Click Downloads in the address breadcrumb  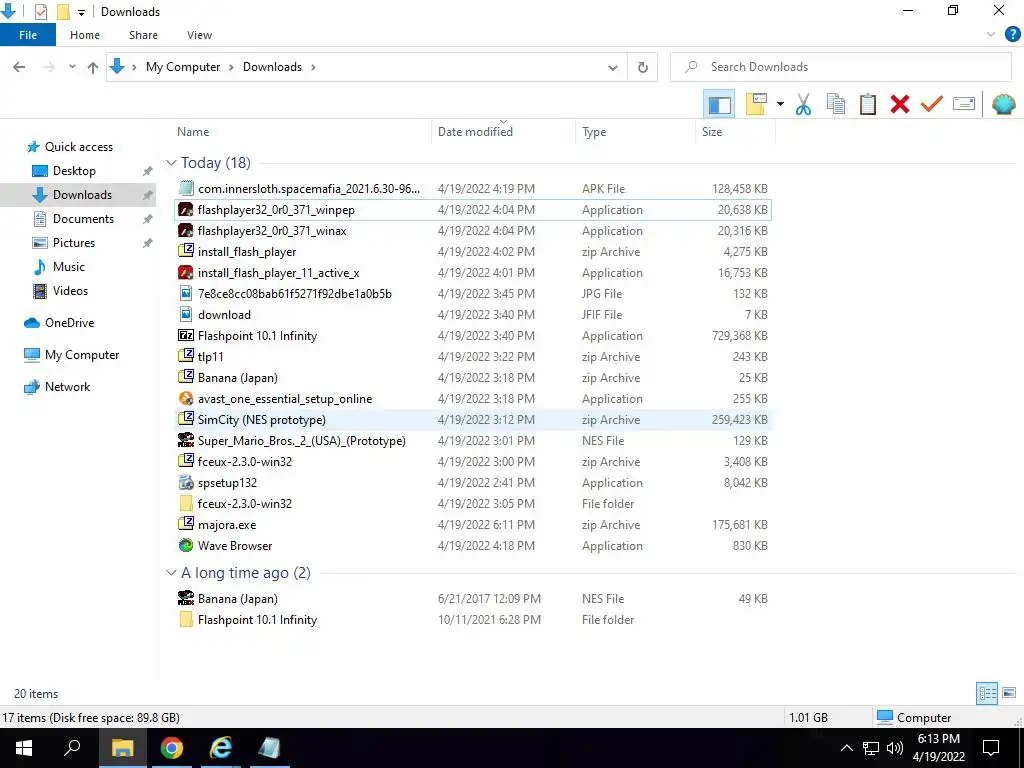point(272,67)
